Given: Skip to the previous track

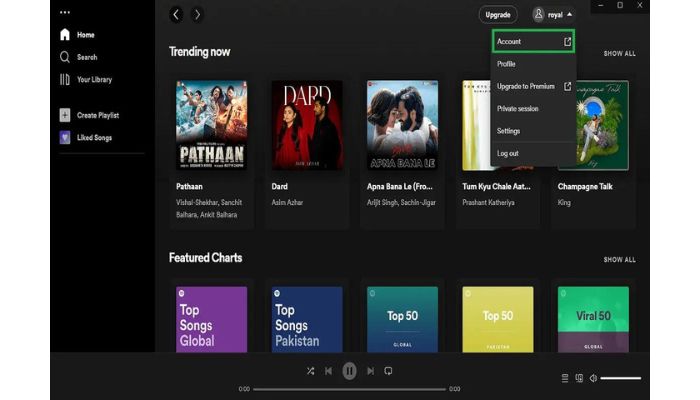Looking at the screenshot, I should click(x=329, y=371).
